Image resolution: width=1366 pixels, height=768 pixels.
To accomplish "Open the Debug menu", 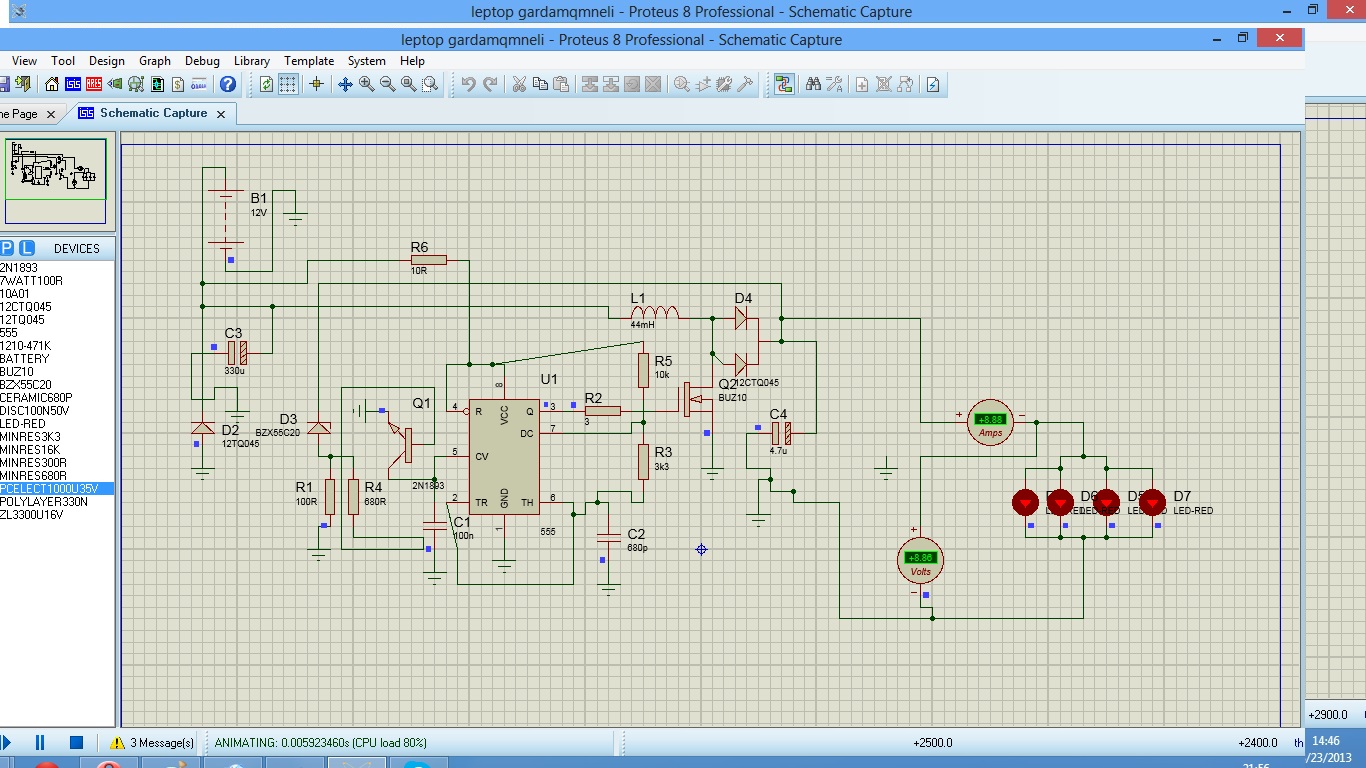I will click(202, 61).
